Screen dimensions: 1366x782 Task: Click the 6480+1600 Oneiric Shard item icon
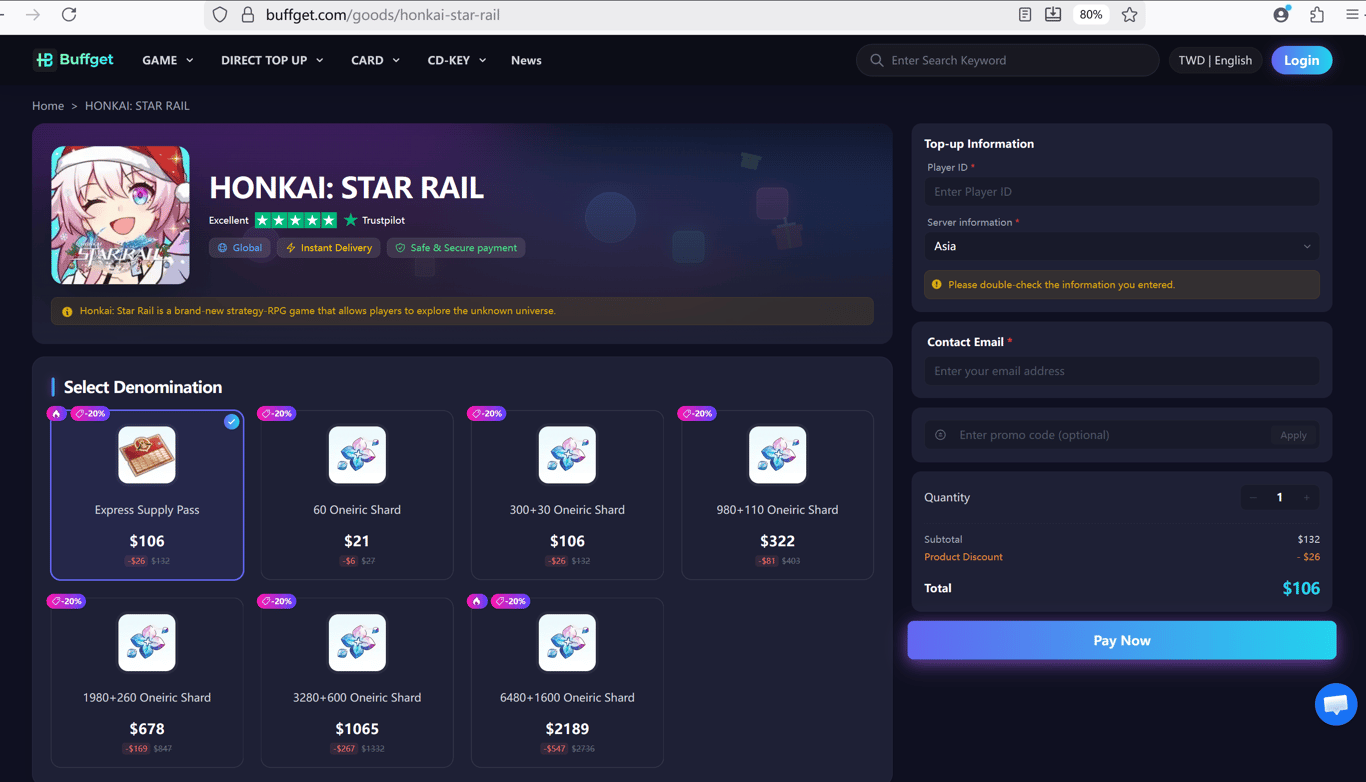coord(567,642)
